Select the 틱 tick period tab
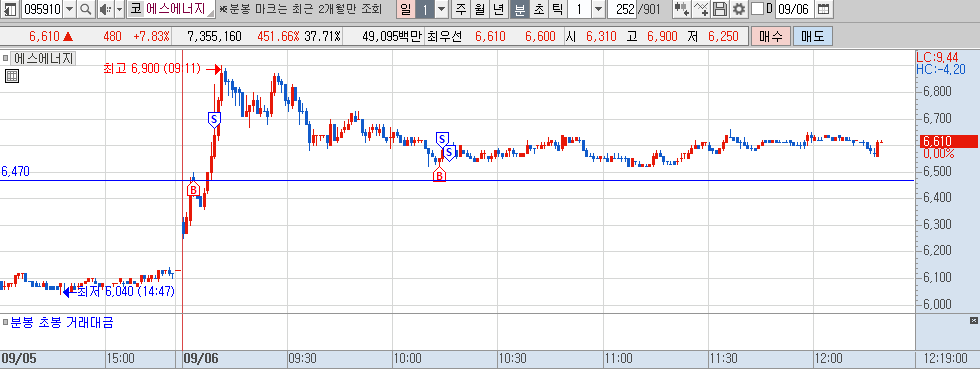Image resolution: width=980 pixels, height=369 pixels. (x=558, y=9)
